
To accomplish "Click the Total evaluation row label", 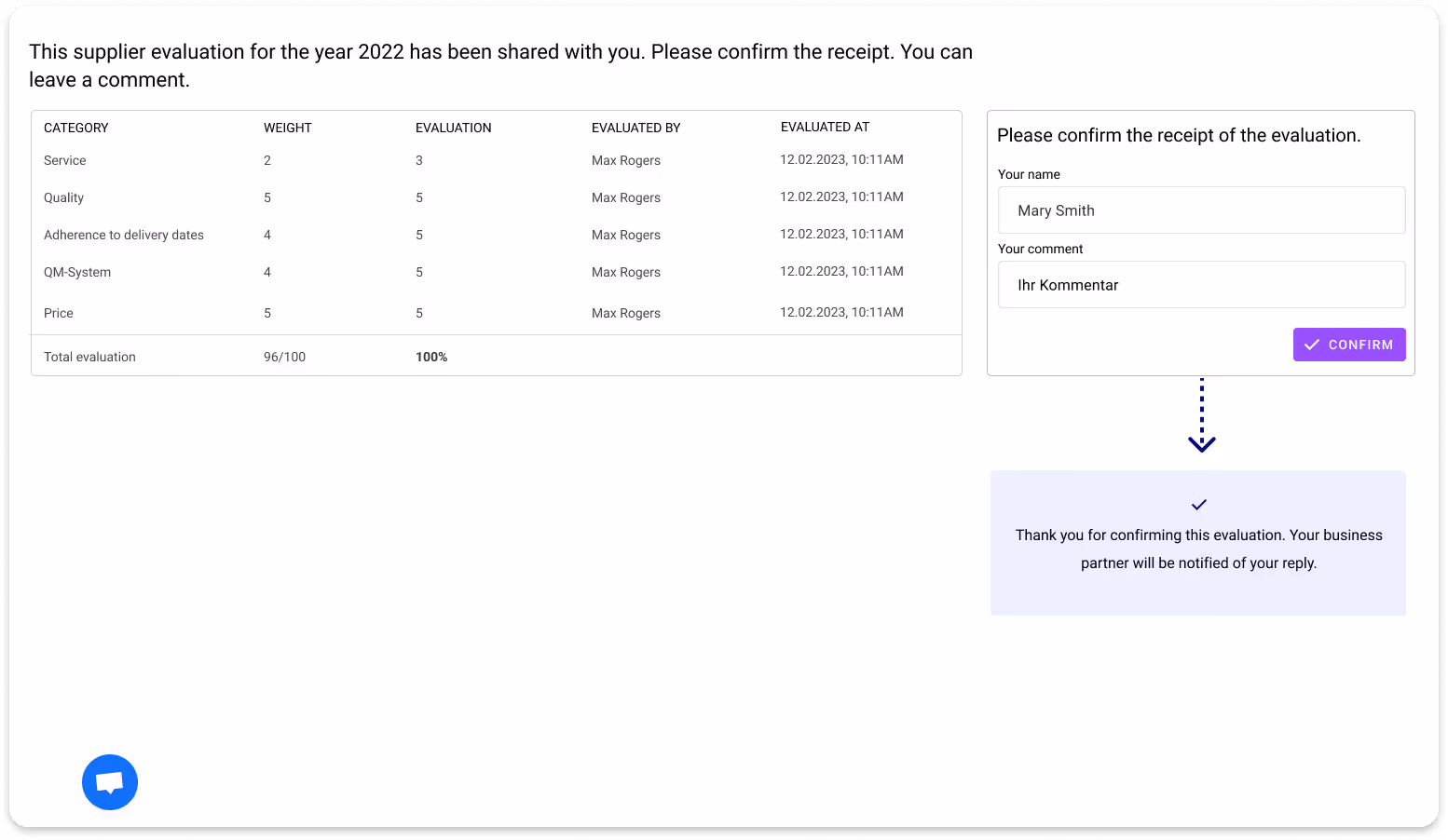I will click(89, 357).
